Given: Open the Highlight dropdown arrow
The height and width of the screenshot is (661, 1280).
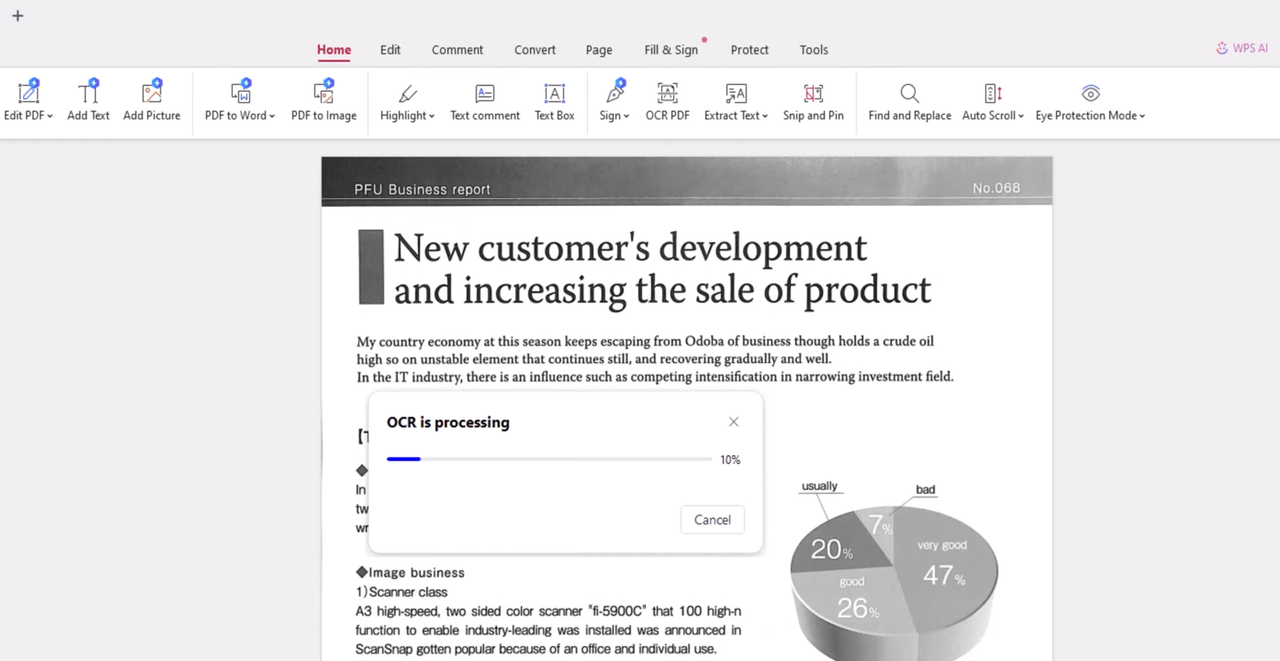Looking at the screenshot, I should pos(432,116).
